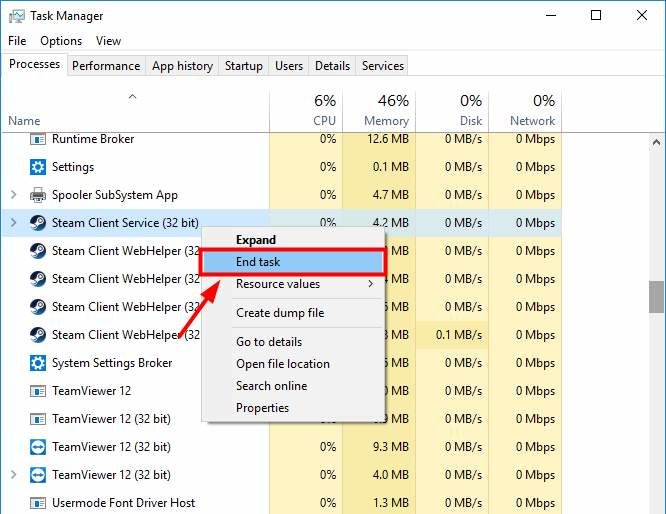Sort by the Disk column header
The image size is (666, 514).
point(452,110)
